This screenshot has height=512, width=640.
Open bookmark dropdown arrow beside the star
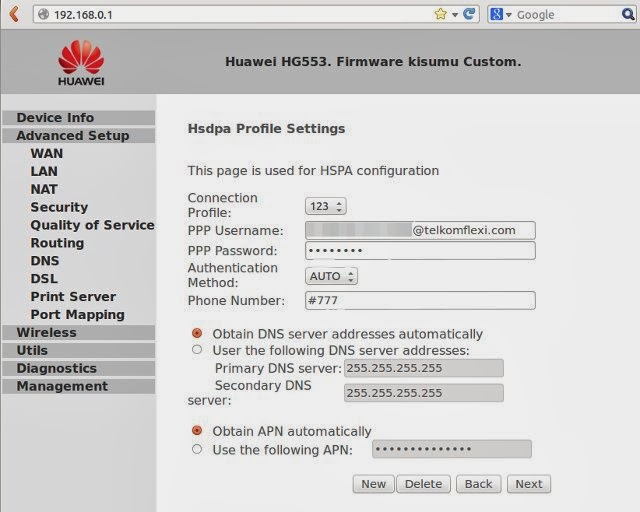[455, 15]
